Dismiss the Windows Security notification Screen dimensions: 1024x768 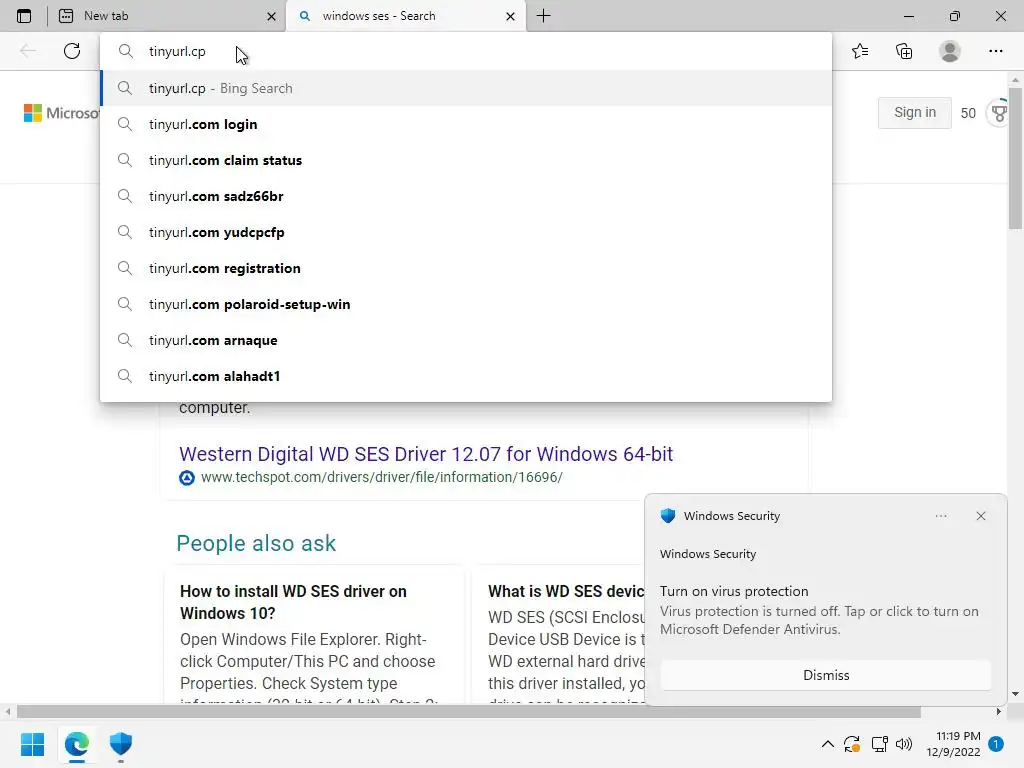(825, 675)
